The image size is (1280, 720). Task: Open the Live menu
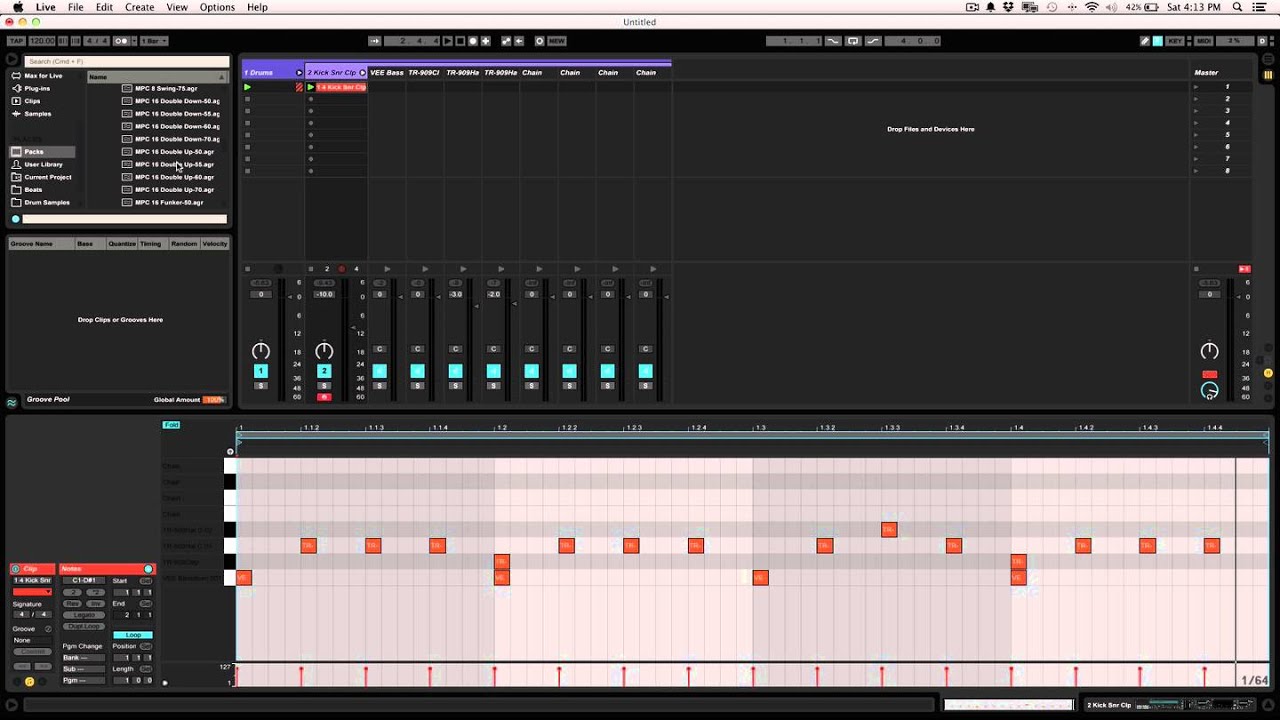pyautogui.click(x=46, y=7)
